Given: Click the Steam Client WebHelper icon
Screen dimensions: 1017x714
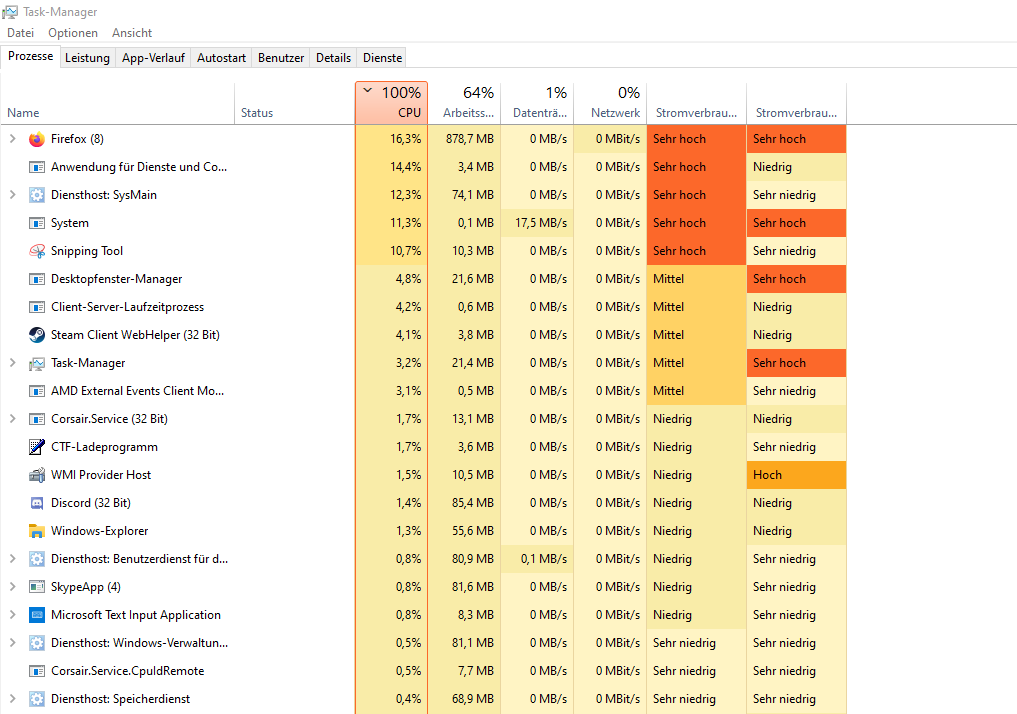Looking at the screenshot, I should click(37, 335).
